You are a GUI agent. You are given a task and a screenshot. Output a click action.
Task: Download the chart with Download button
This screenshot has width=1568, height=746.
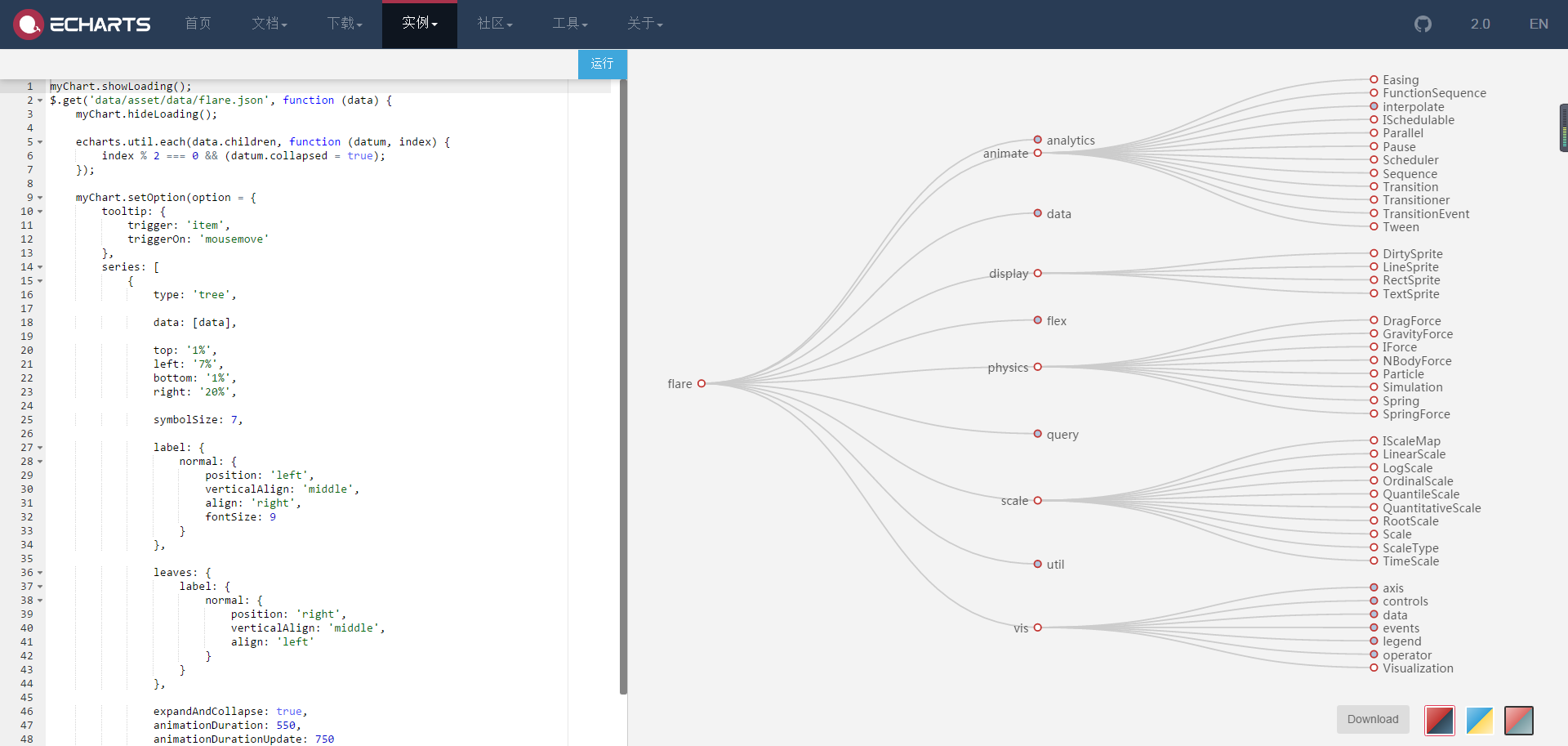tap(1372, 719)
